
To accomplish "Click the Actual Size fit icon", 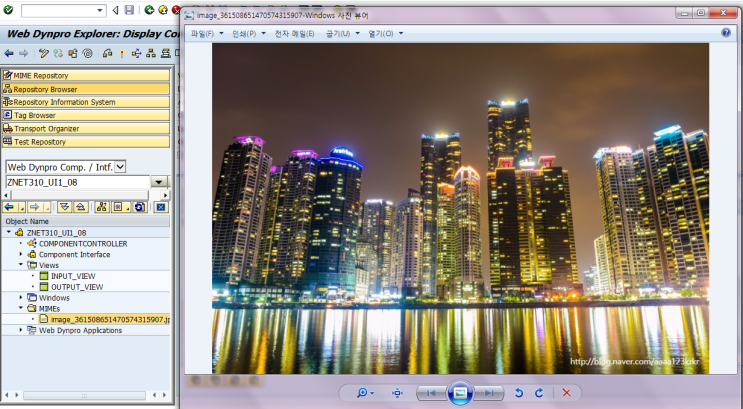I will [x=397, y=393].
